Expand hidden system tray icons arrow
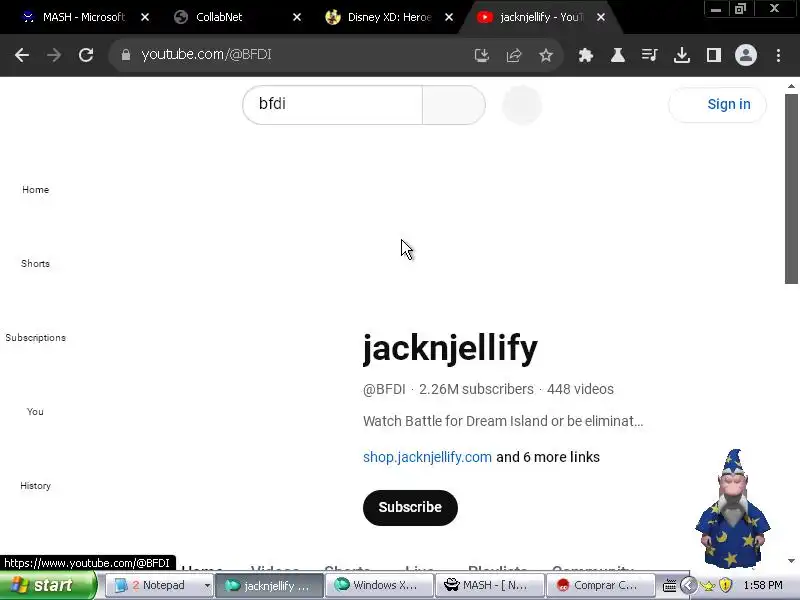 (688, 585)
